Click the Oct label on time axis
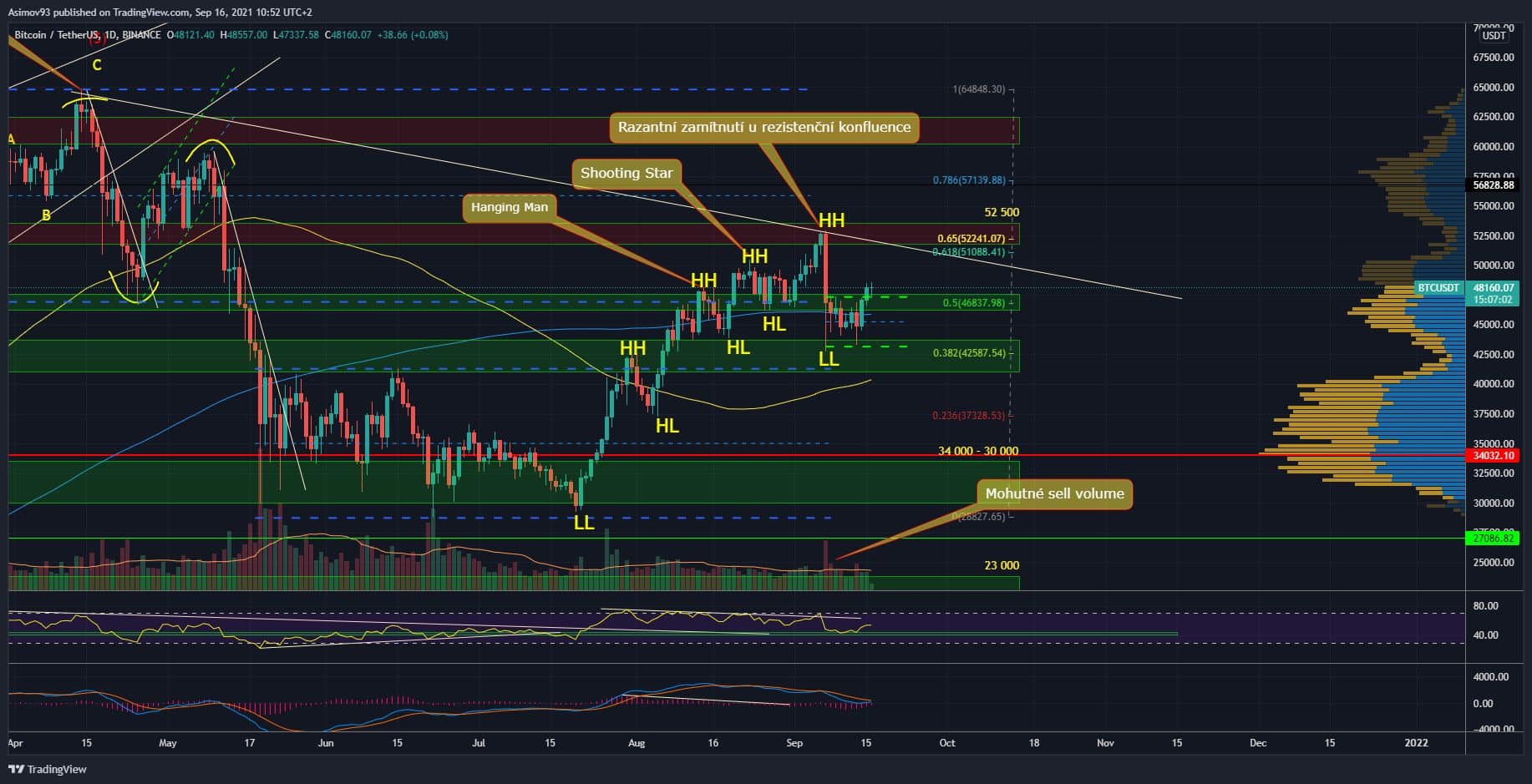Viewport: 1532px width, 784px height. [947, 742]
